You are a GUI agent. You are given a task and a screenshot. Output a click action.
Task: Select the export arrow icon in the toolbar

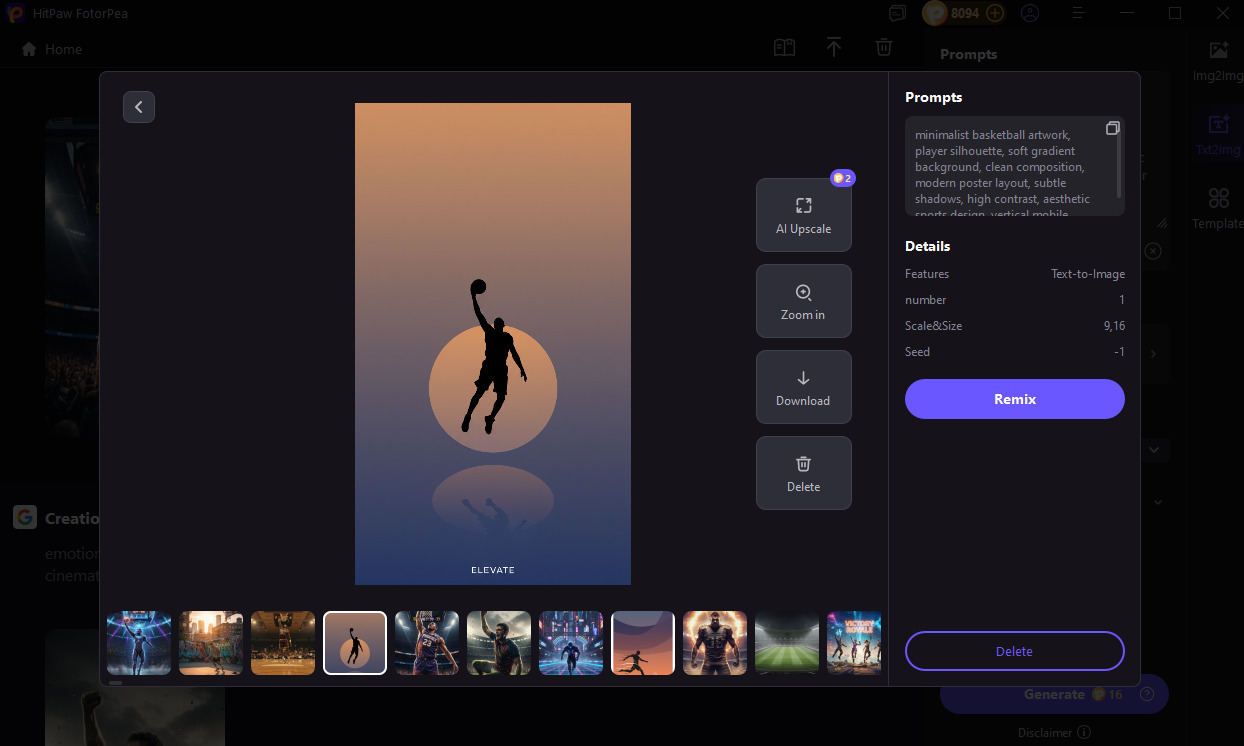coord(834,47)
